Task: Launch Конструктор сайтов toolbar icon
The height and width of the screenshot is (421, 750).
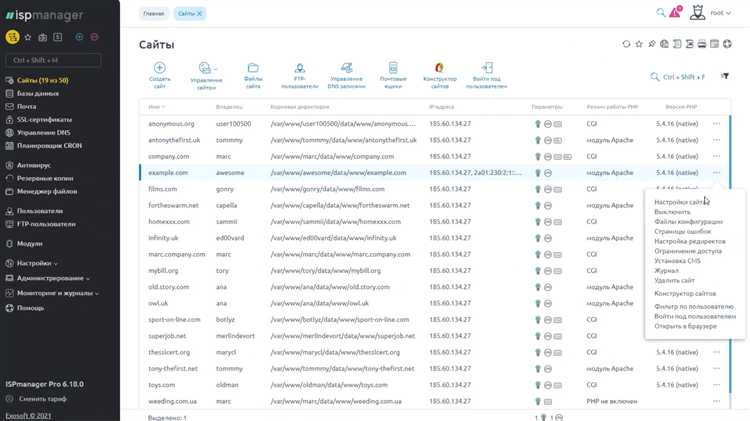Action: (439, 67)
